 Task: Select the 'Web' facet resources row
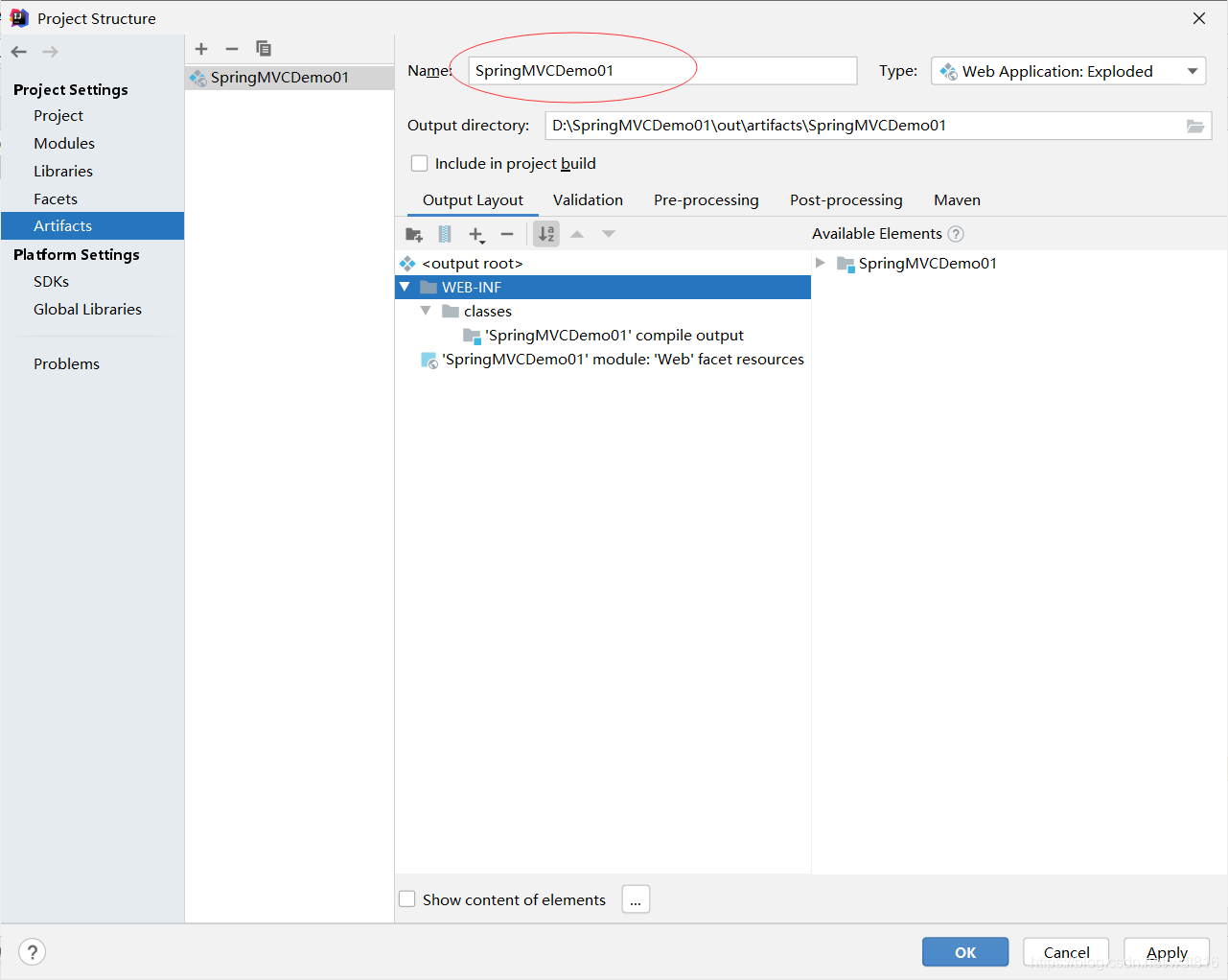click(x=603, y=359)
